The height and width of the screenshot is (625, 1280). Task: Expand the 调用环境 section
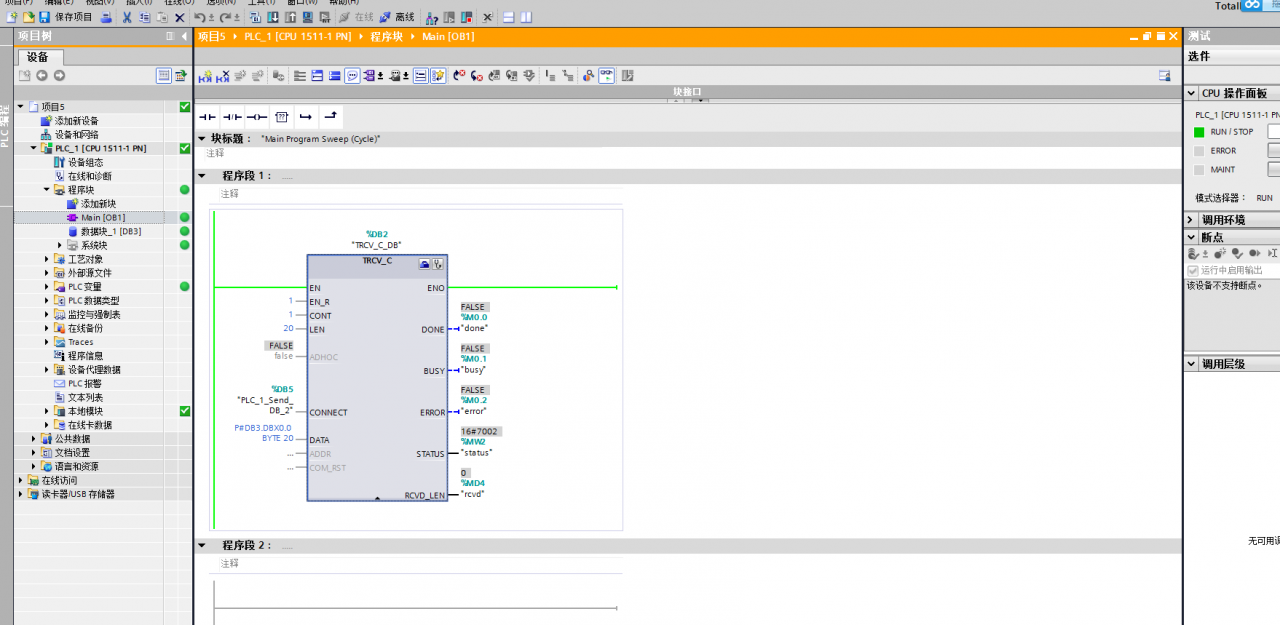pos(1191,219)
